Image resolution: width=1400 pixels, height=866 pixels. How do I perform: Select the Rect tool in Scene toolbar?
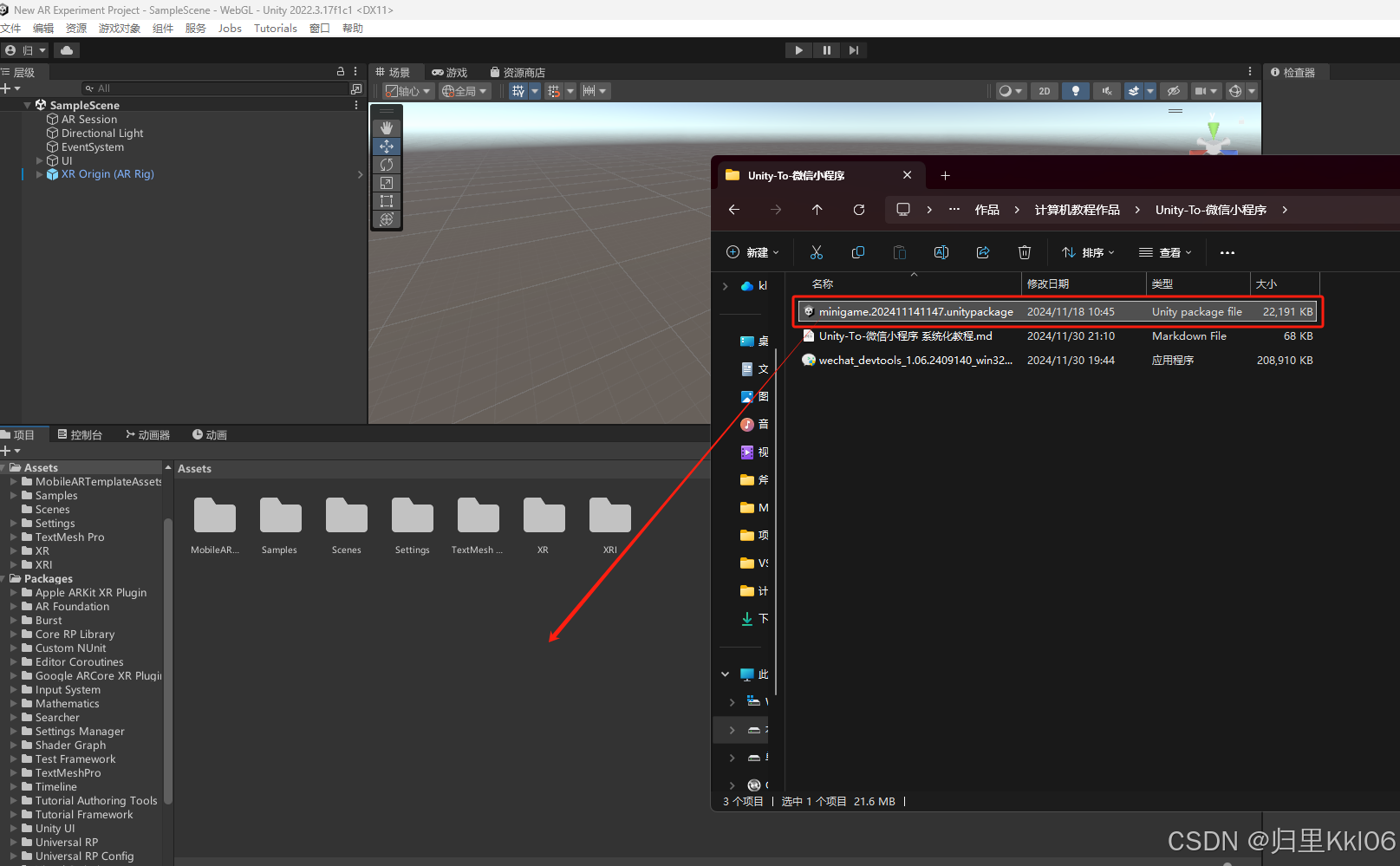coord(387,201)
